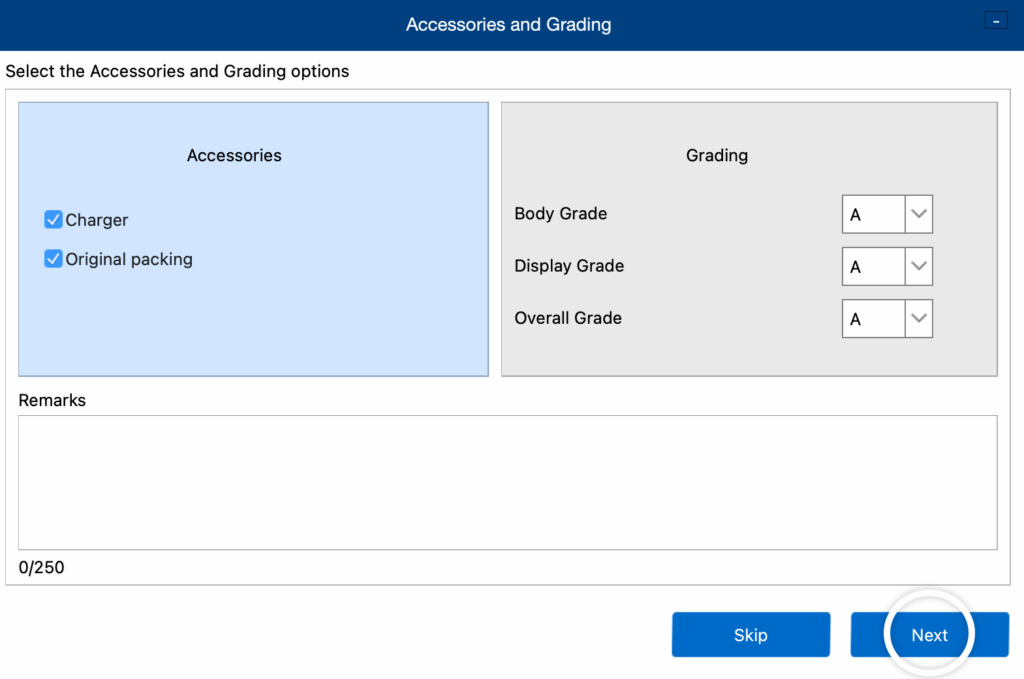Expand the Body Grade dropdown arrow
This screenshot has height=679, width=1024.
pos(918,214)
